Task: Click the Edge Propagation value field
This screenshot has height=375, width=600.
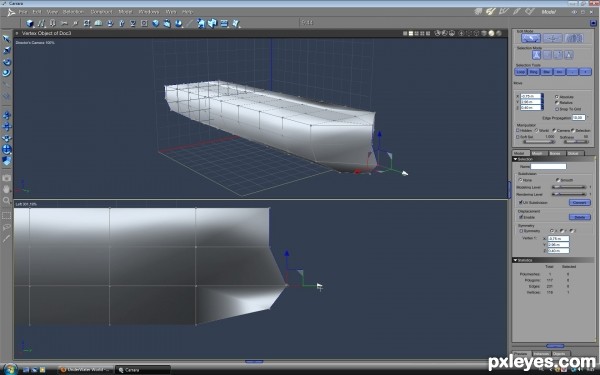Action: click(x=578, y=117)
